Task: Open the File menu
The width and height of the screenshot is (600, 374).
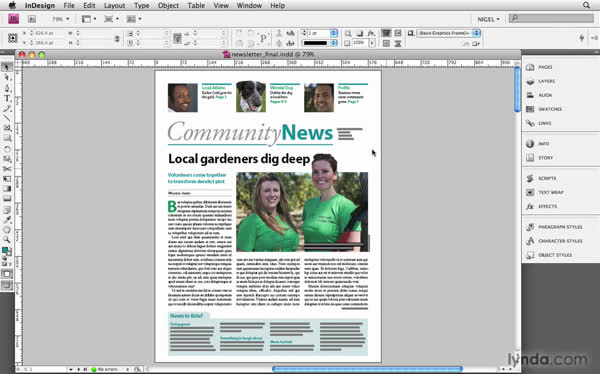Action: [69, 5]
